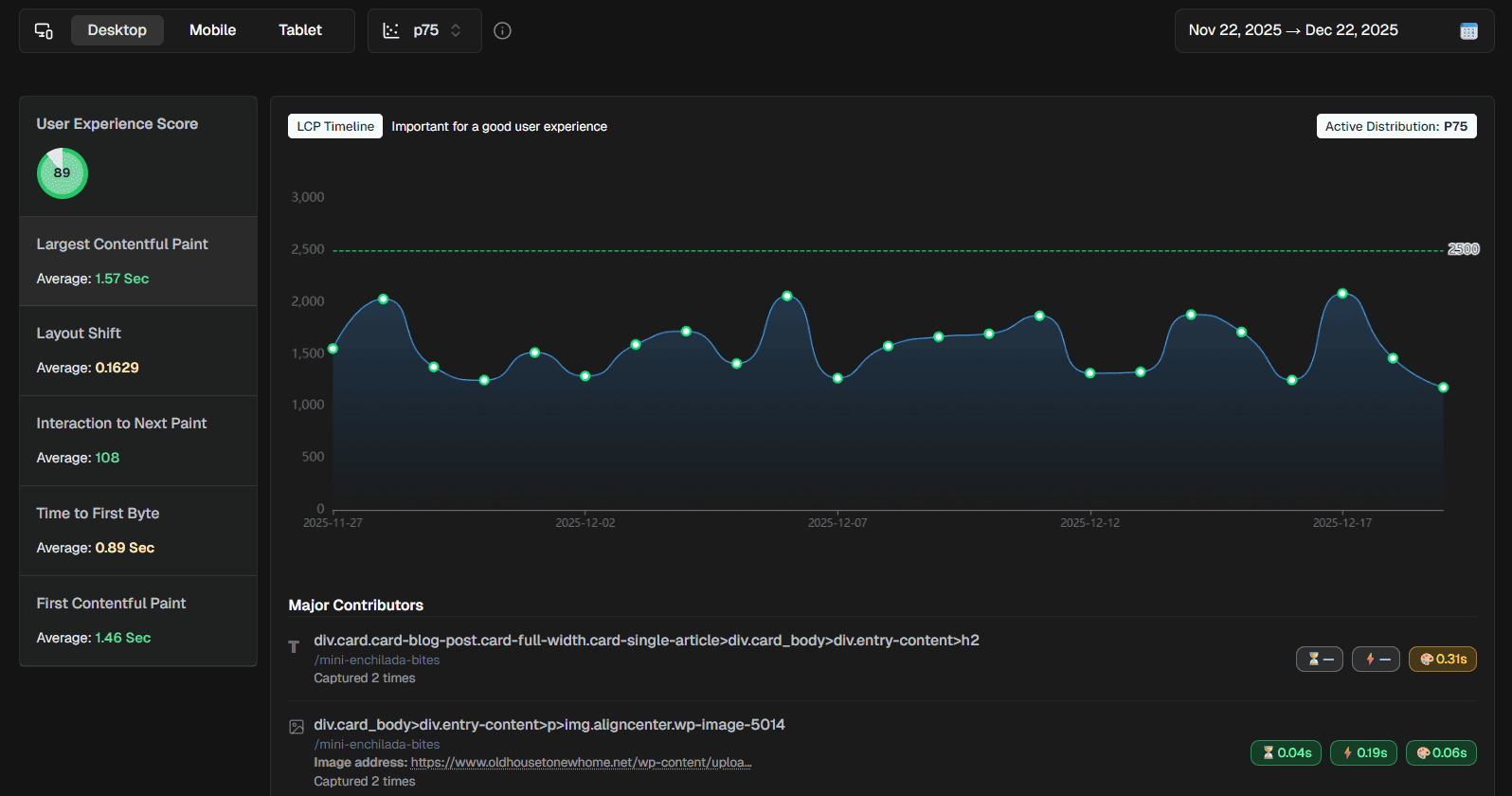Switch to the Tablet device view
Screen dimensions: 1512x796
[300, 30]
